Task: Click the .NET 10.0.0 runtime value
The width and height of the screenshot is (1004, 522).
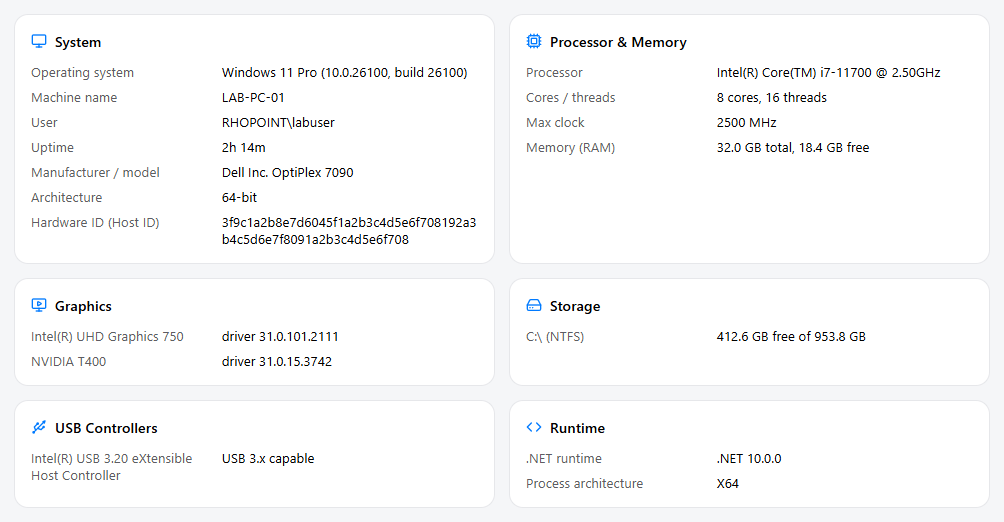Action: (x=749, y=459)
